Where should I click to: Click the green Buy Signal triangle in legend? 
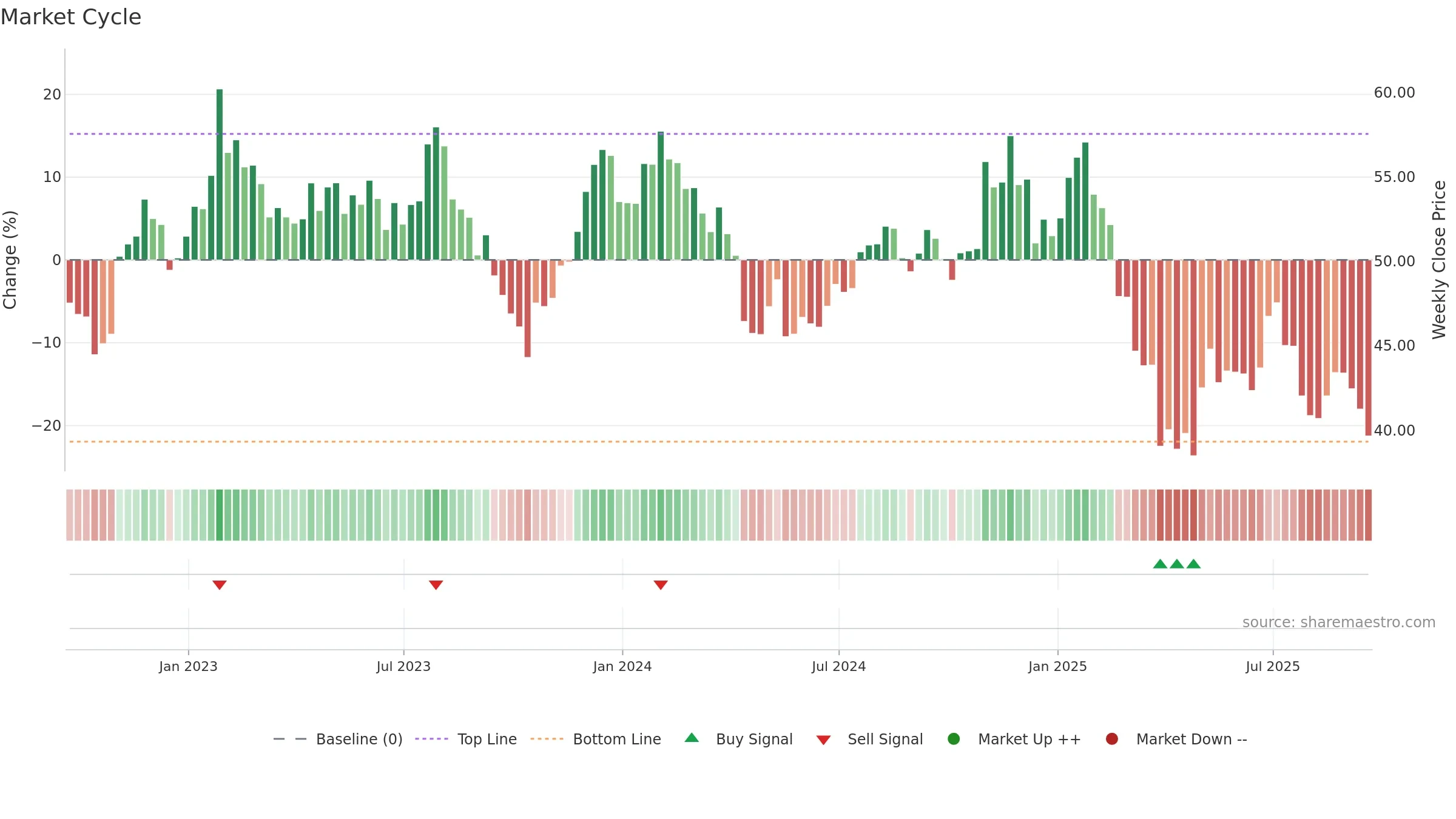pyautogui.click(x=692, y=738)
